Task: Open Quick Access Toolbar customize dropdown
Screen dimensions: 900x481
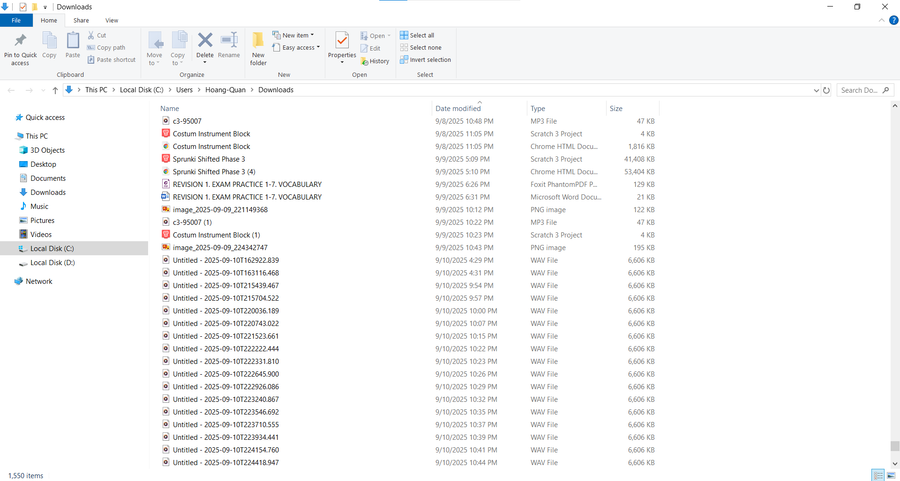Action: click(45, 7)
